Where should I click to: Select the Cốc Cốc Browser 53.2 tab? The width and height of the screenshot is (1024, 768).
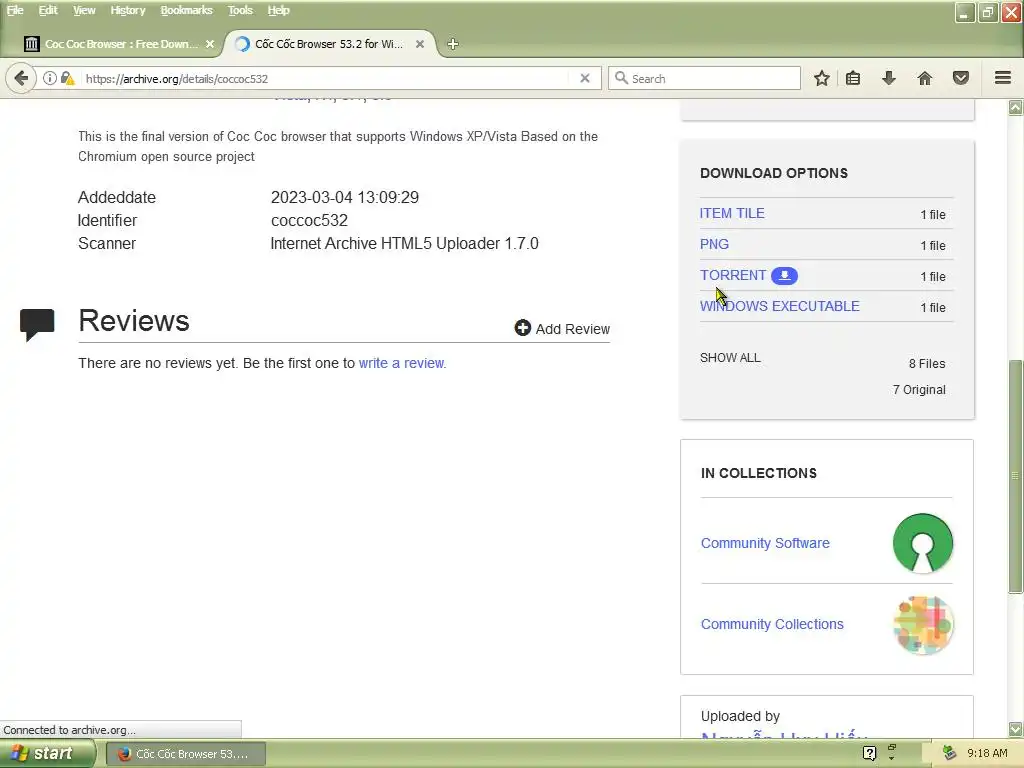[330, 44]
